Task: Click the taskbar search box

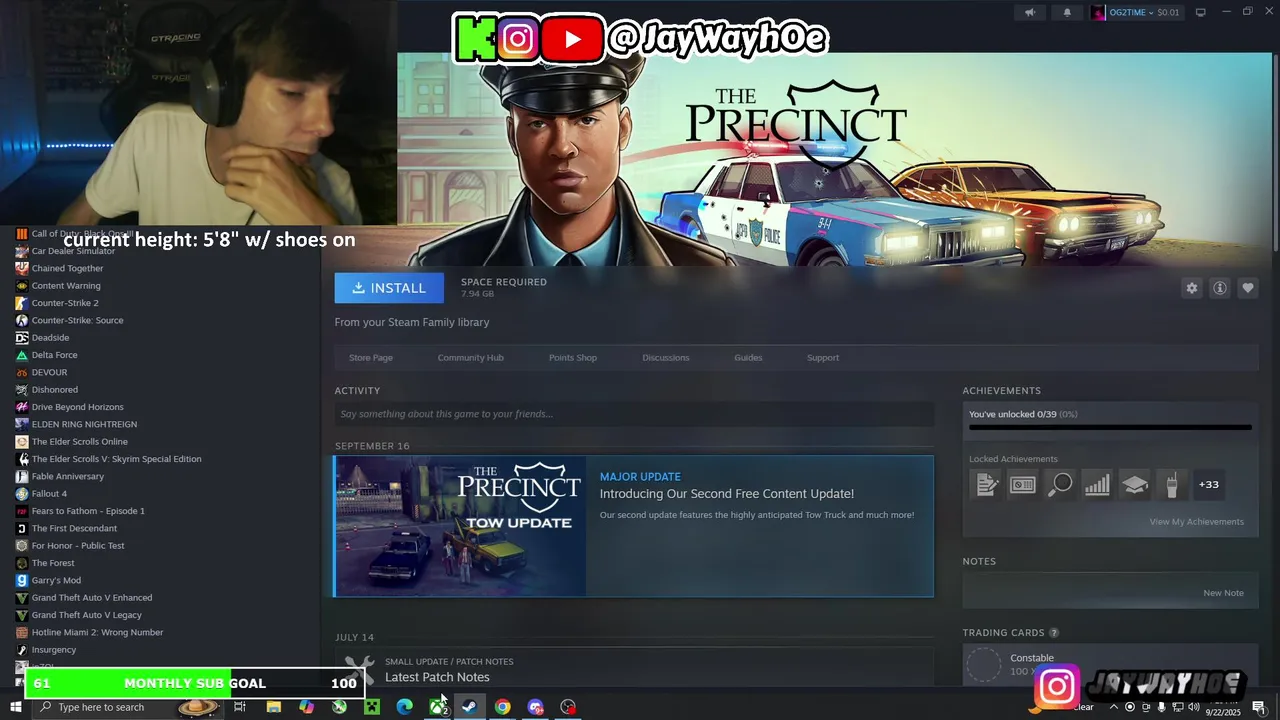Action: point(128,707)
